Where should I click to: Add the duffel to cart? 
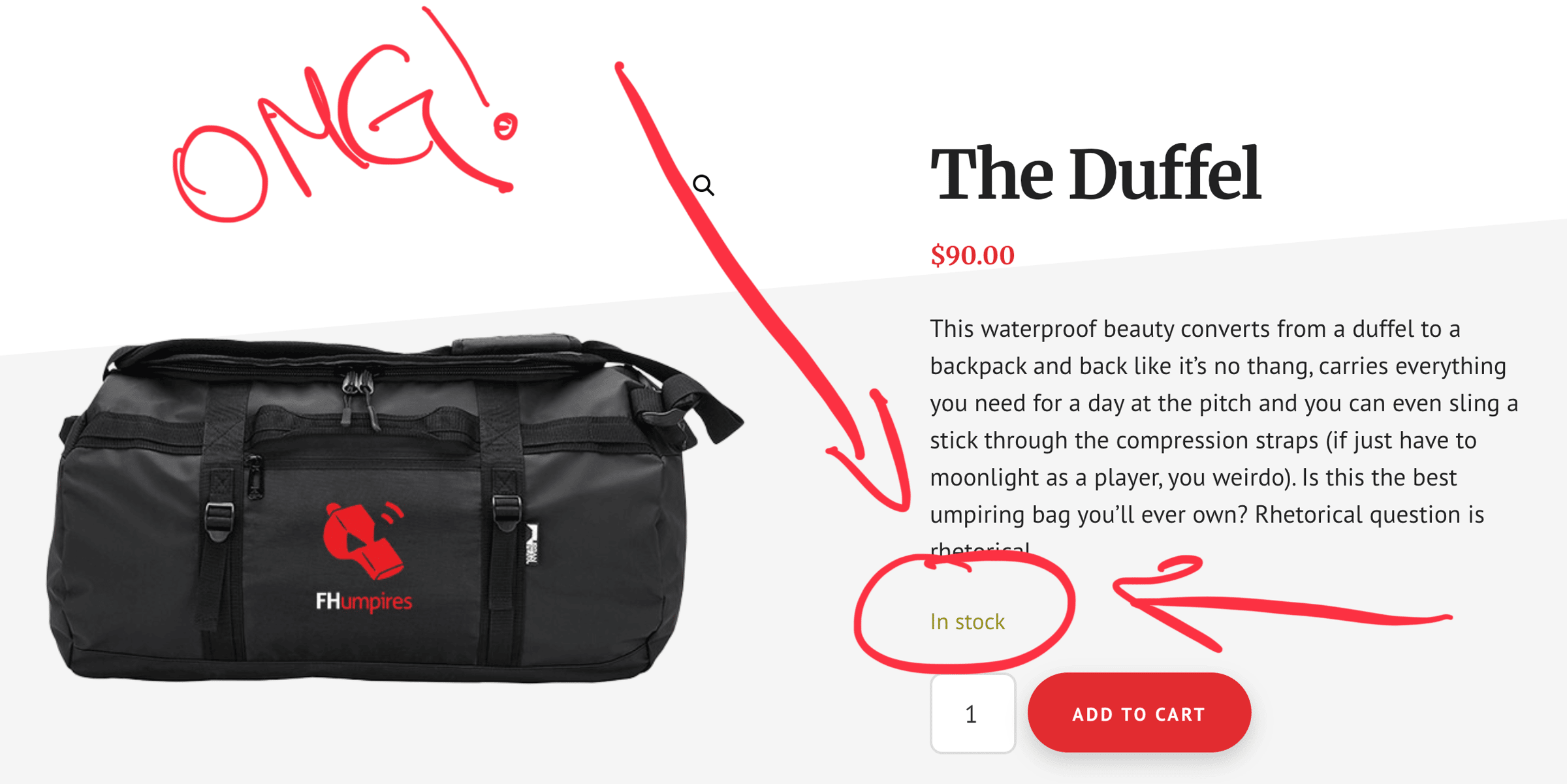(1139, 713)
